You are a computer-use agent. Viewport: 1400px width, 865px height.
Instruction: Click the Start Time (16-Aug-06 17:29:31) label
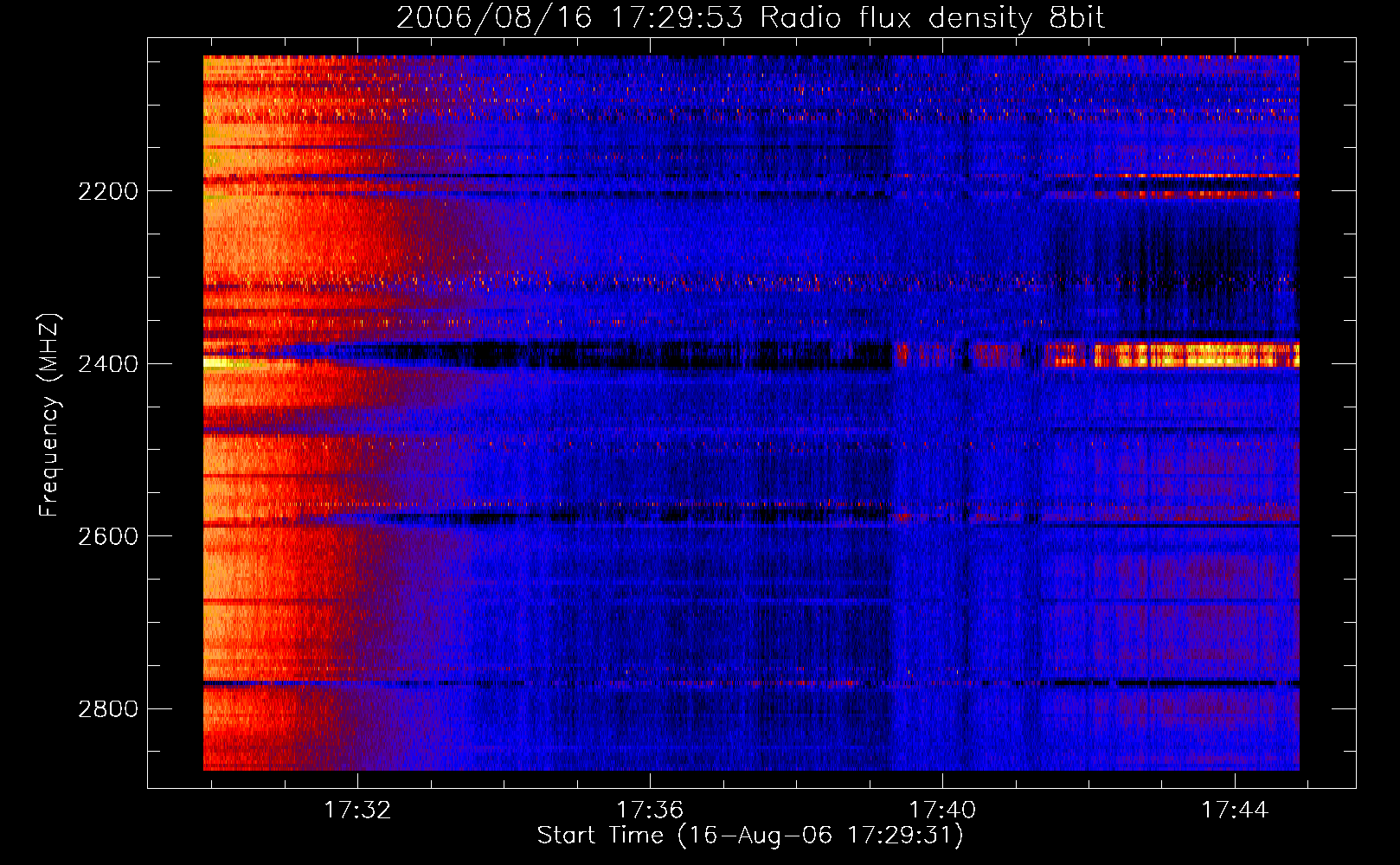coord(750,836)
